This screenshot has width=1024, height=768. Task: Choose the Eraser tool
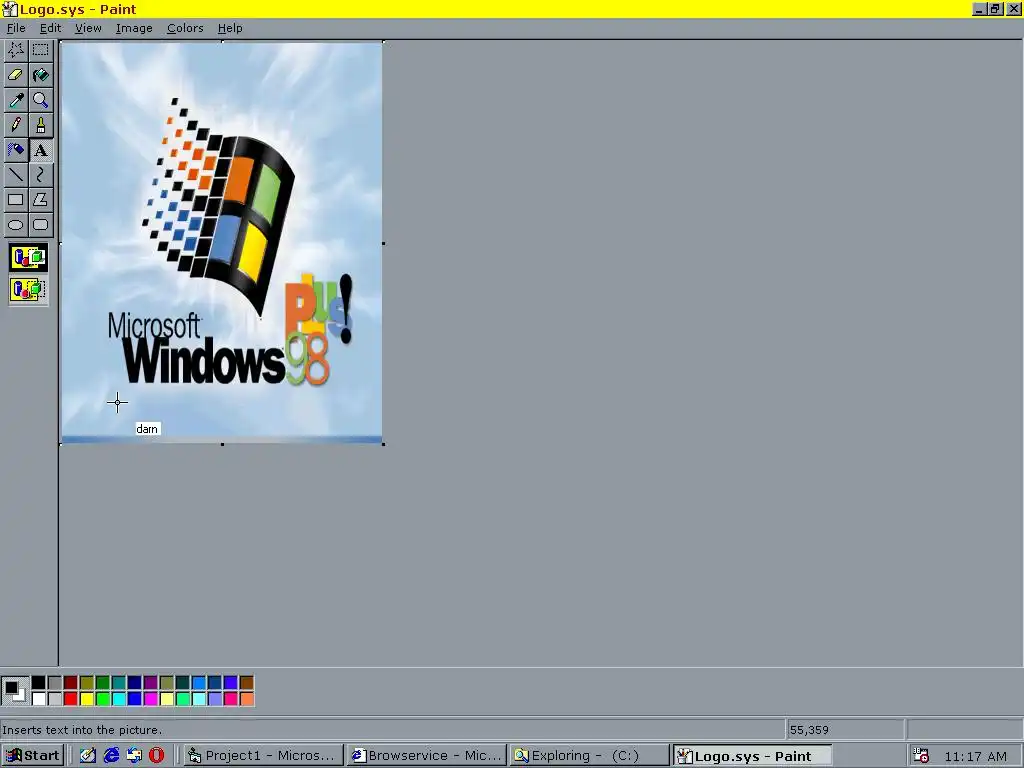[16, 75]
